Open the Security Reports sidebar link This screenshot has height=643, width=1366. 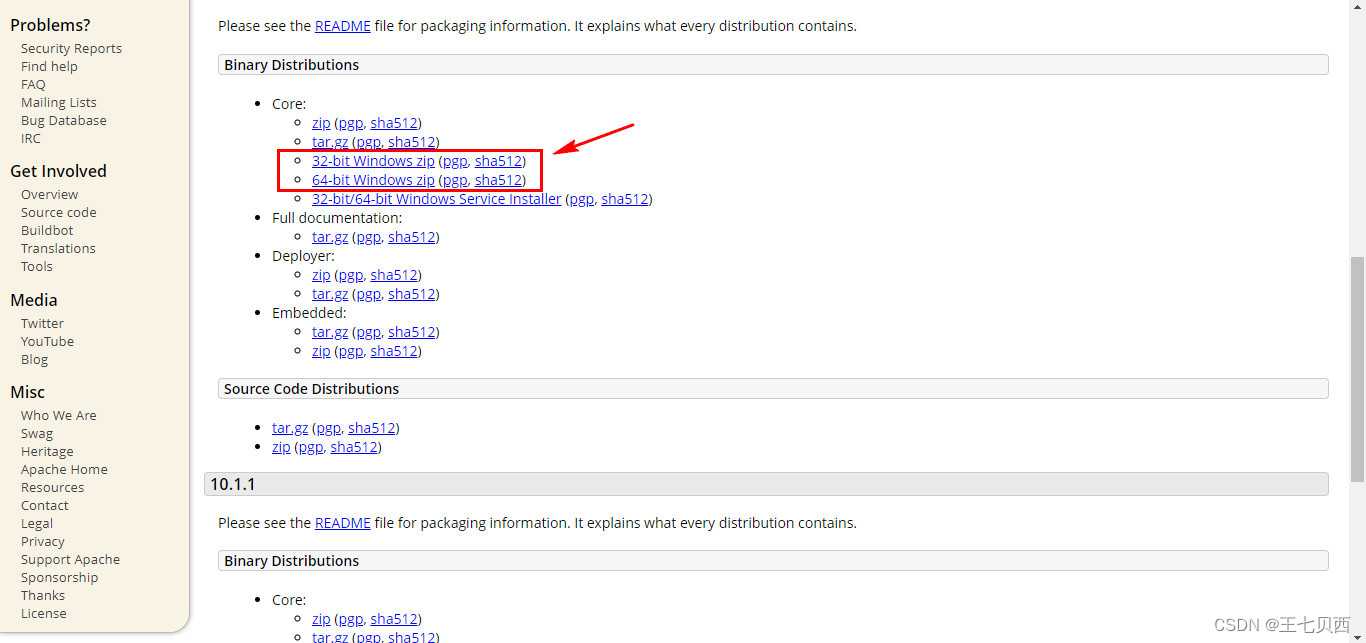tap(71, 48)
